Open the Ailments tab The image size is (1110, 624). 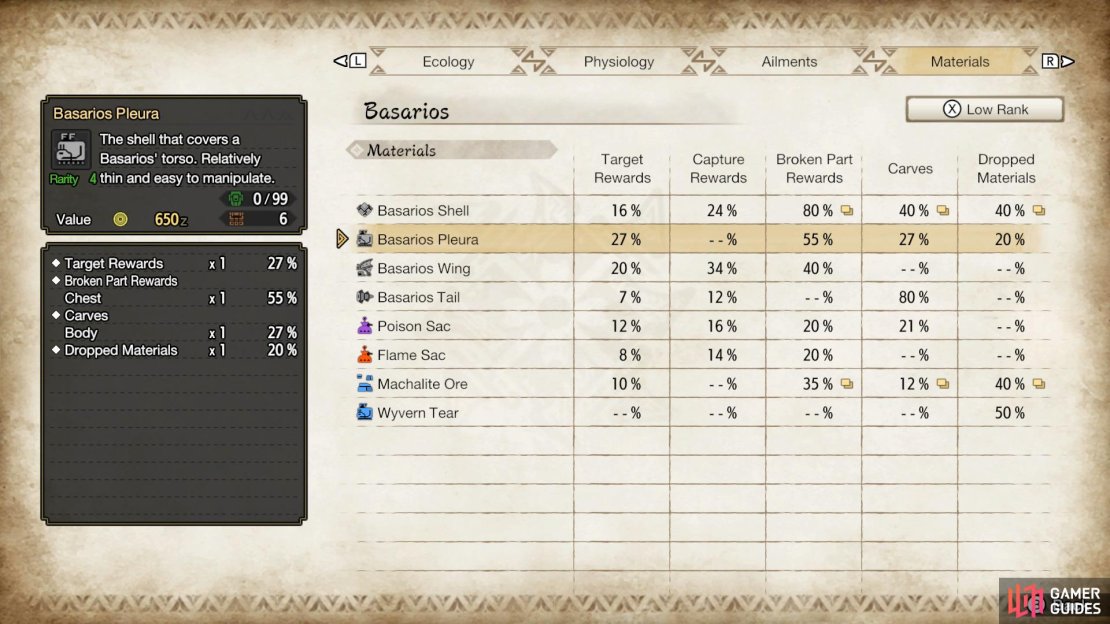(789, 62)
